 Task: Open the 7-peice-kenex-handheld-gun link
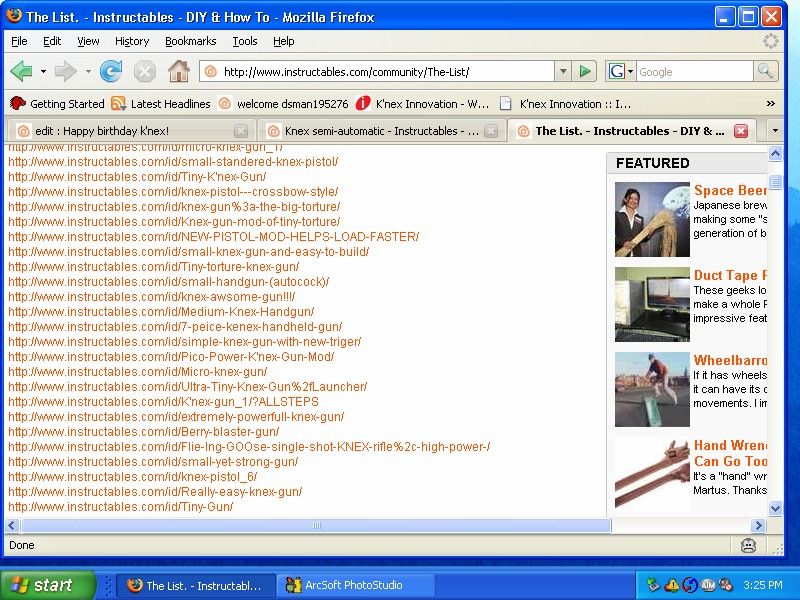pos(175,327)
